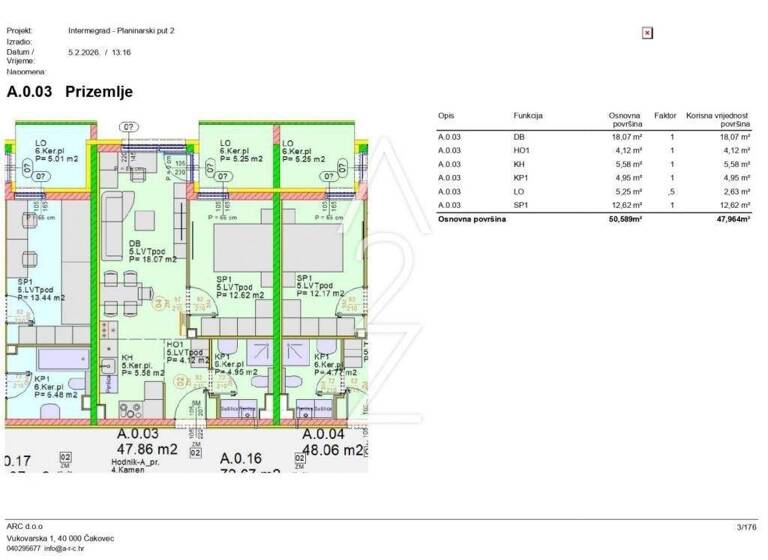Click the stove symbol in kitchen KH
Viewport: 768px width, 560px height.
click(x=133, y=408)
